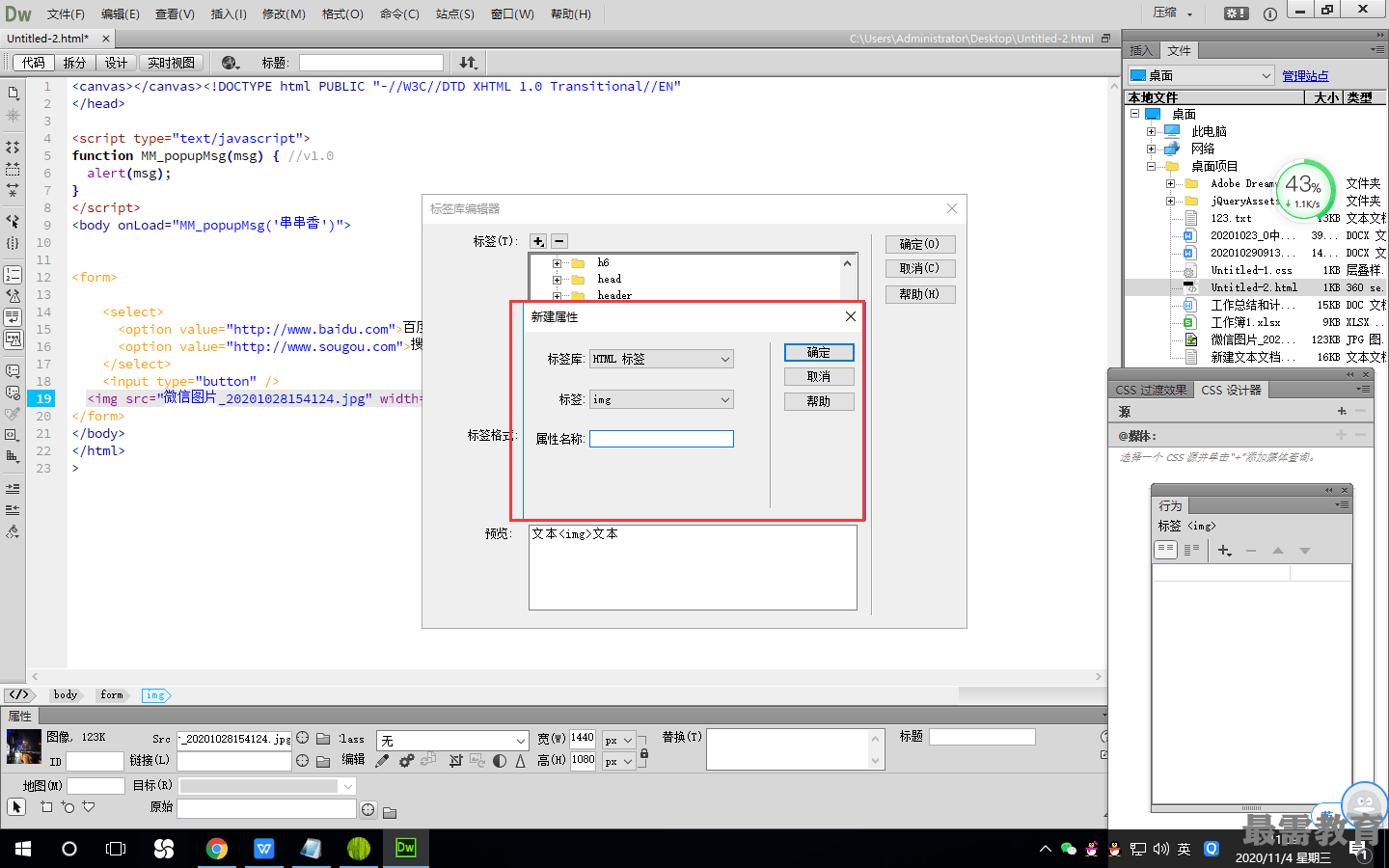
Task: Open the 宽 unit px dropdown
Action: tap(618, 740)
